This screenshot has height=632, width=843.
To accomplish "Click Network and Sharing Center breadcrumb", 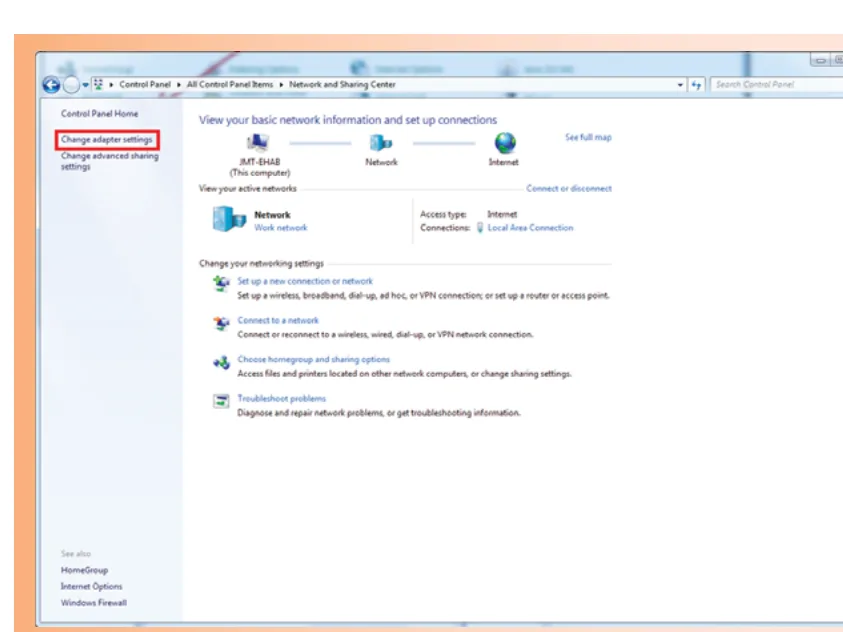I will pyautogui.click(x=342, y=84).
